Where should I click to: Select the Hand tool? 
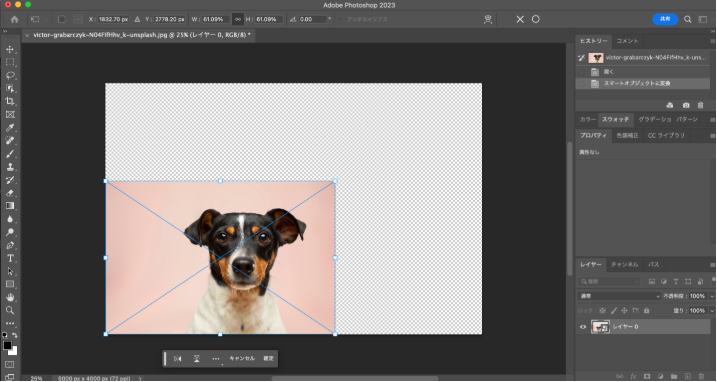pyautogui.click(x=10, y=297)
